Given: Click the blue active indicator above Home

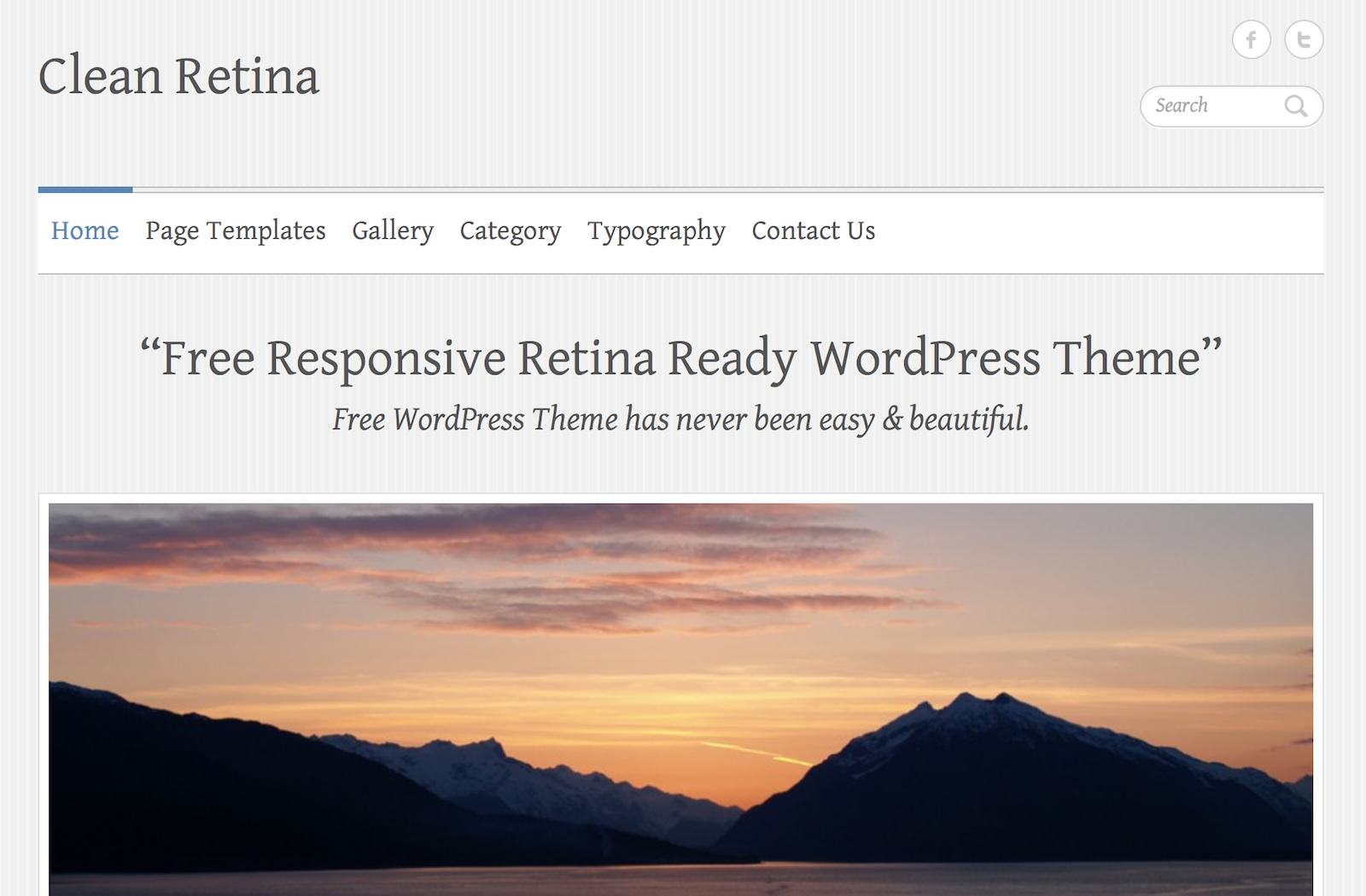Looking at the screenshot, I should pos(85,189).
